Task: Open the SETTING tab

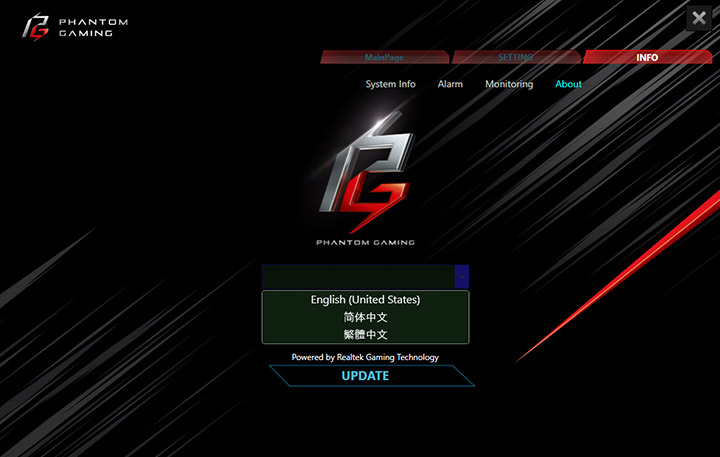Action: tap(516, 57)
